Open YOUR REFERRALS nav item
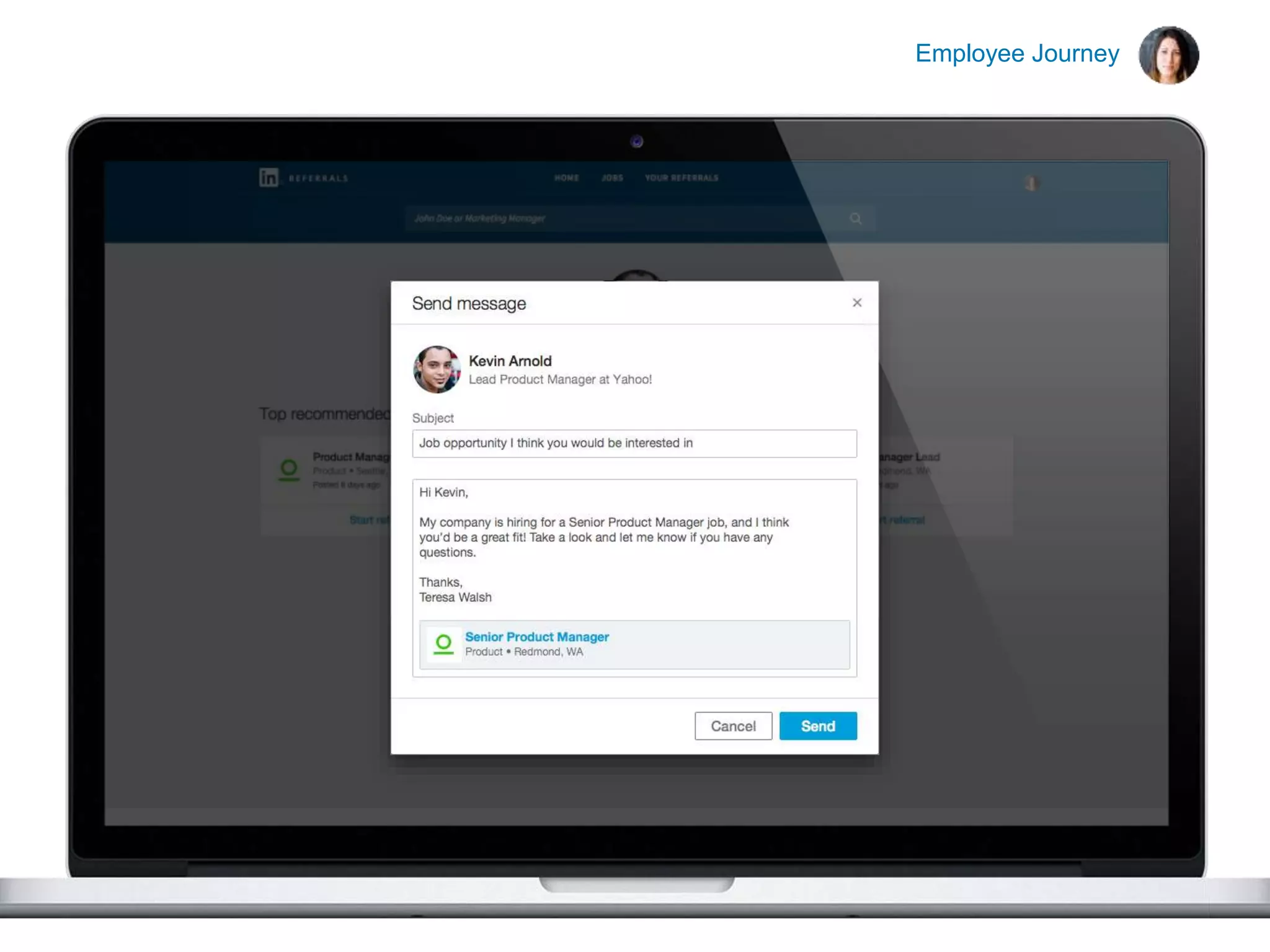 682,178
